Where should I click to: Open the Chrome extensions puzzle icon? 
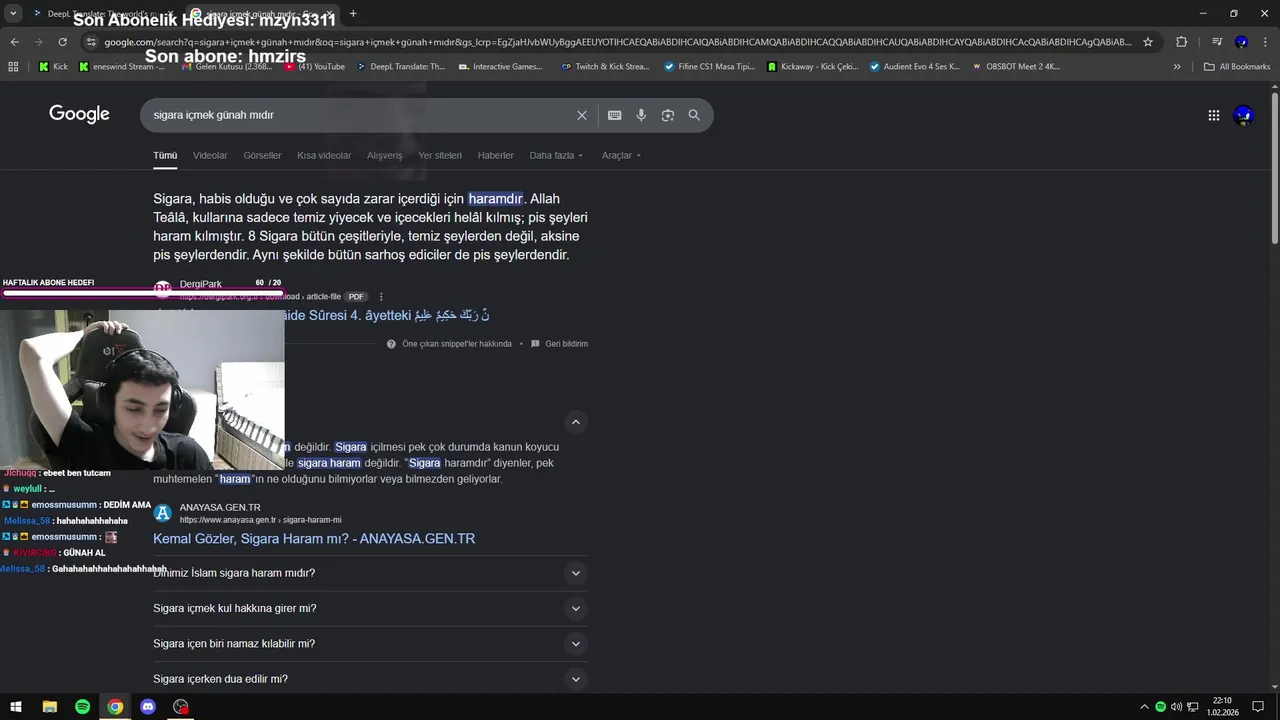point(1181,42)
